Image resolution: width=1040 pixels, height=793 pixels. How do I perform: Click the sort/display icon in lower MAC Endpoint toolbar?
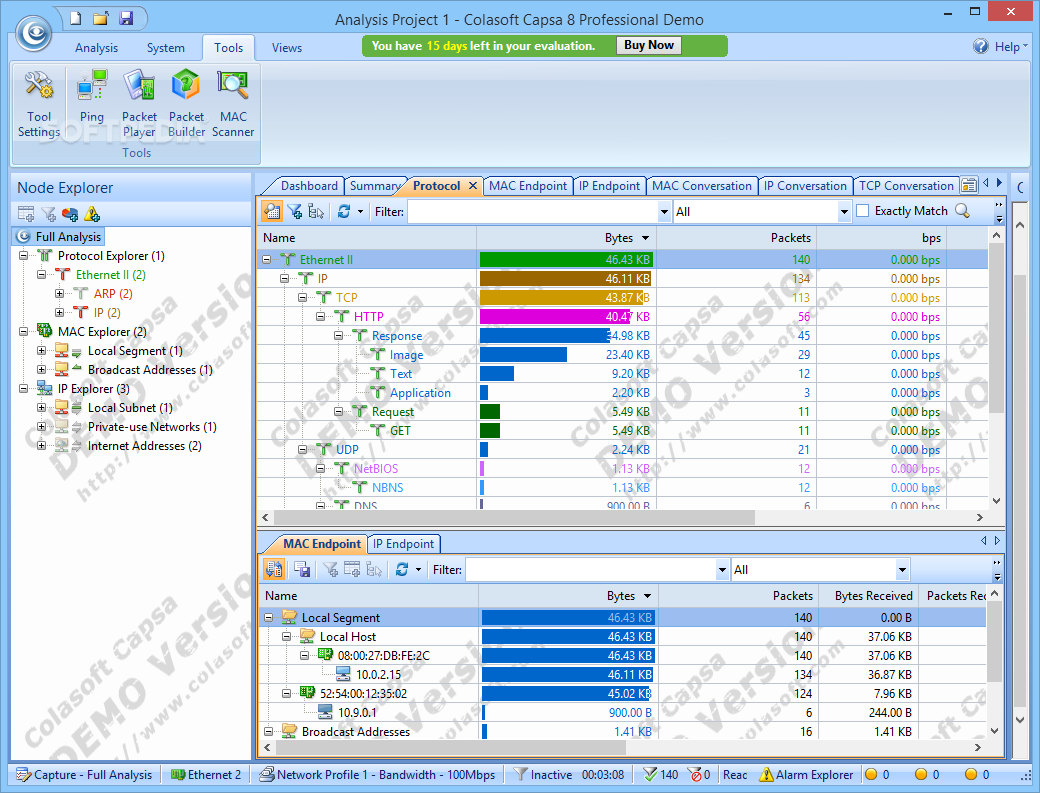click(x=274, y=570)
